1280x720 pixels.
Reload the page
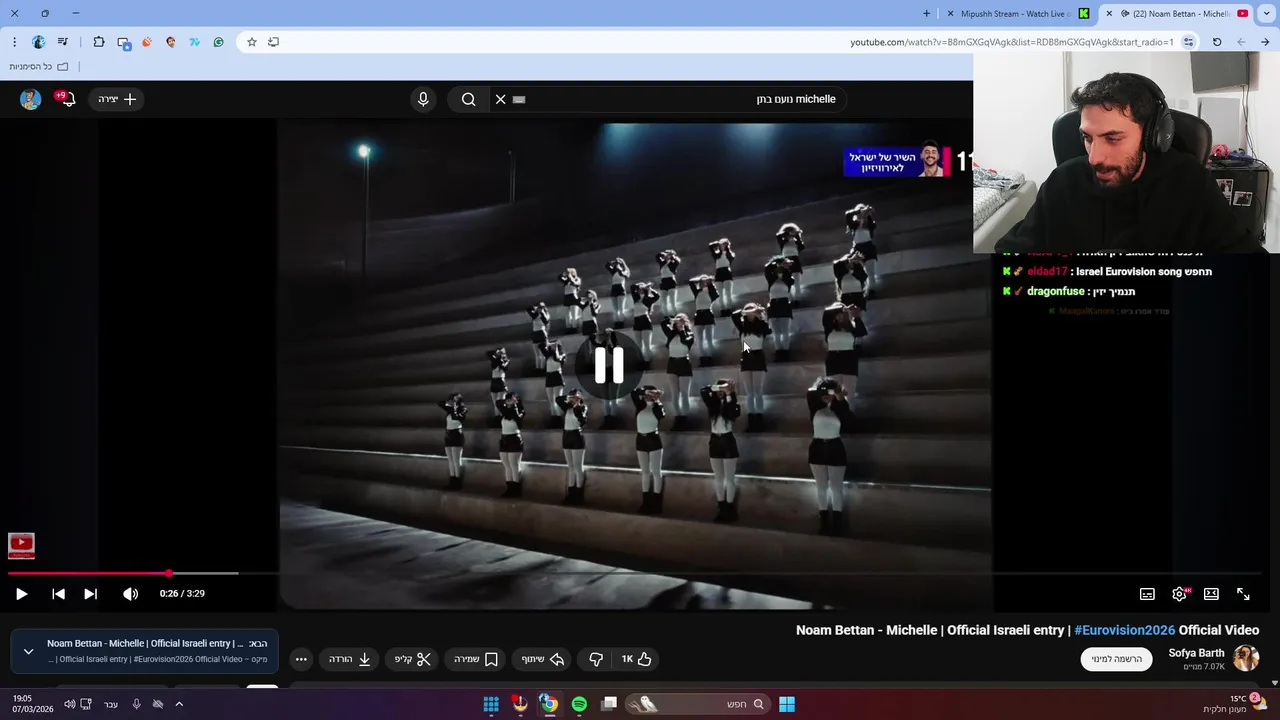point(1217,42)
